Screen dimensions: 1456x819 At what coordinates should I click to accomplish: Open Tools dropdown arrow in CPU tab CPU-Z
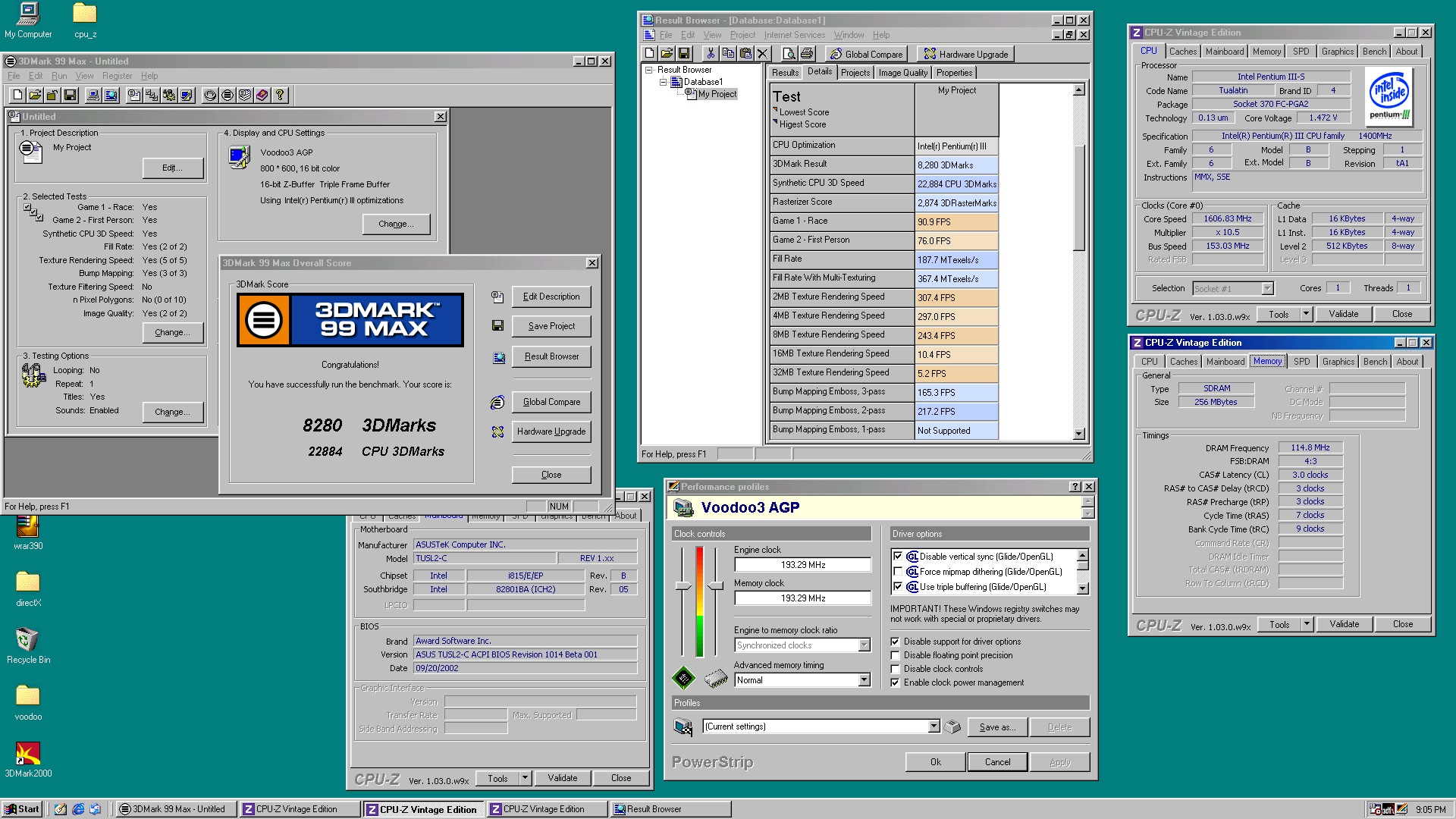tap(1306, 314)
